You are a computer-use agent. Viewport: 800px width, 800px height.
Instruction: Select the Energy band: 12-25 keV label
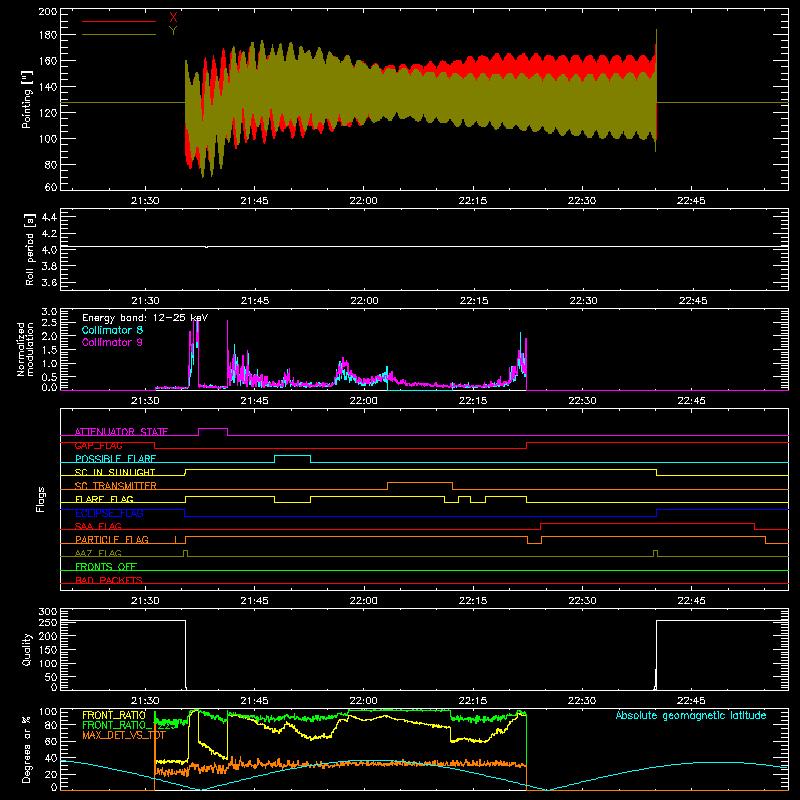[145, 318]
